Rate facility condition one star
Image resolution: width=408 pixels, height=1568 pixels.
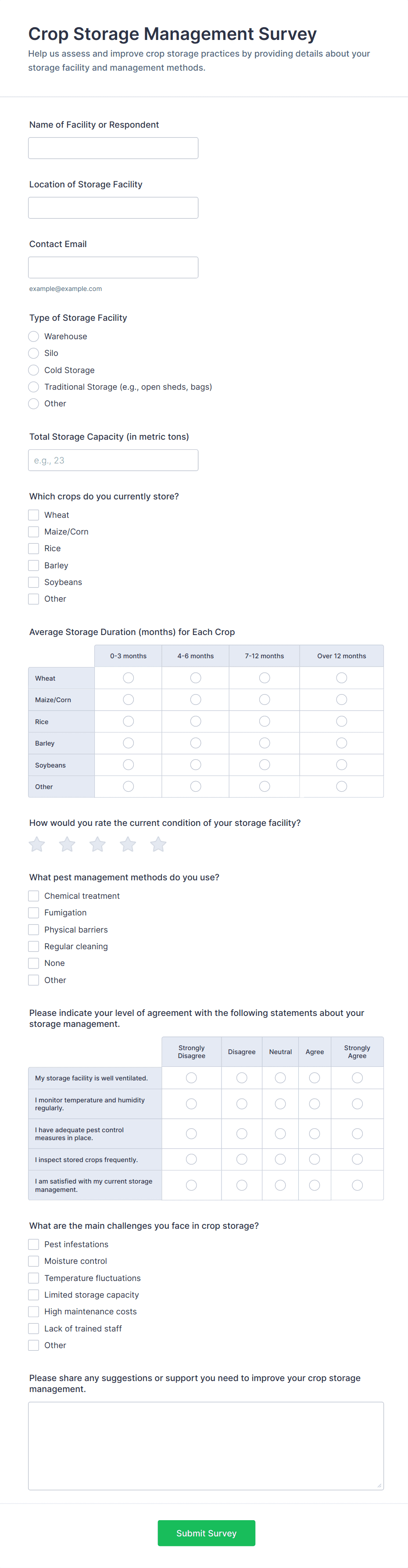tap(37, 844)
